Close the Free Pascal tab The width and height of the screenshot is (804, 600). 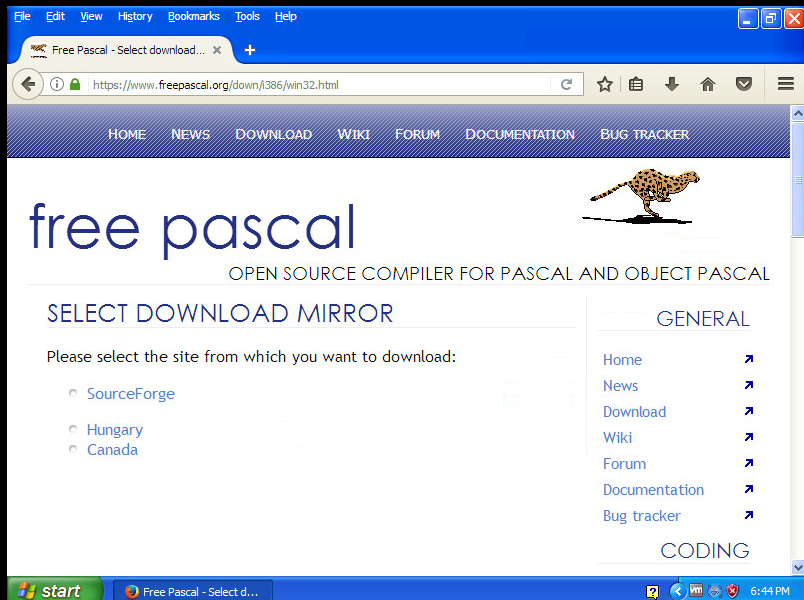point(217,50)
